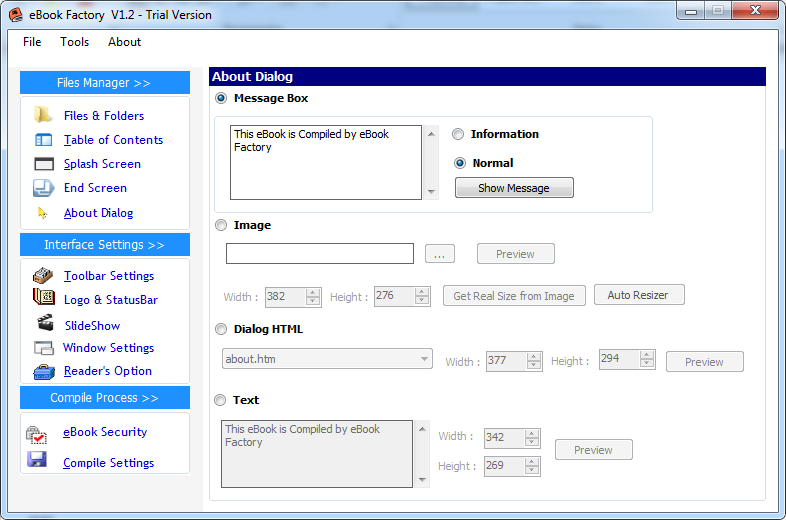Viewport: 786px width, 520px height.
Task: Click the About Dialog cursor icon
Action: click(43, 213)
